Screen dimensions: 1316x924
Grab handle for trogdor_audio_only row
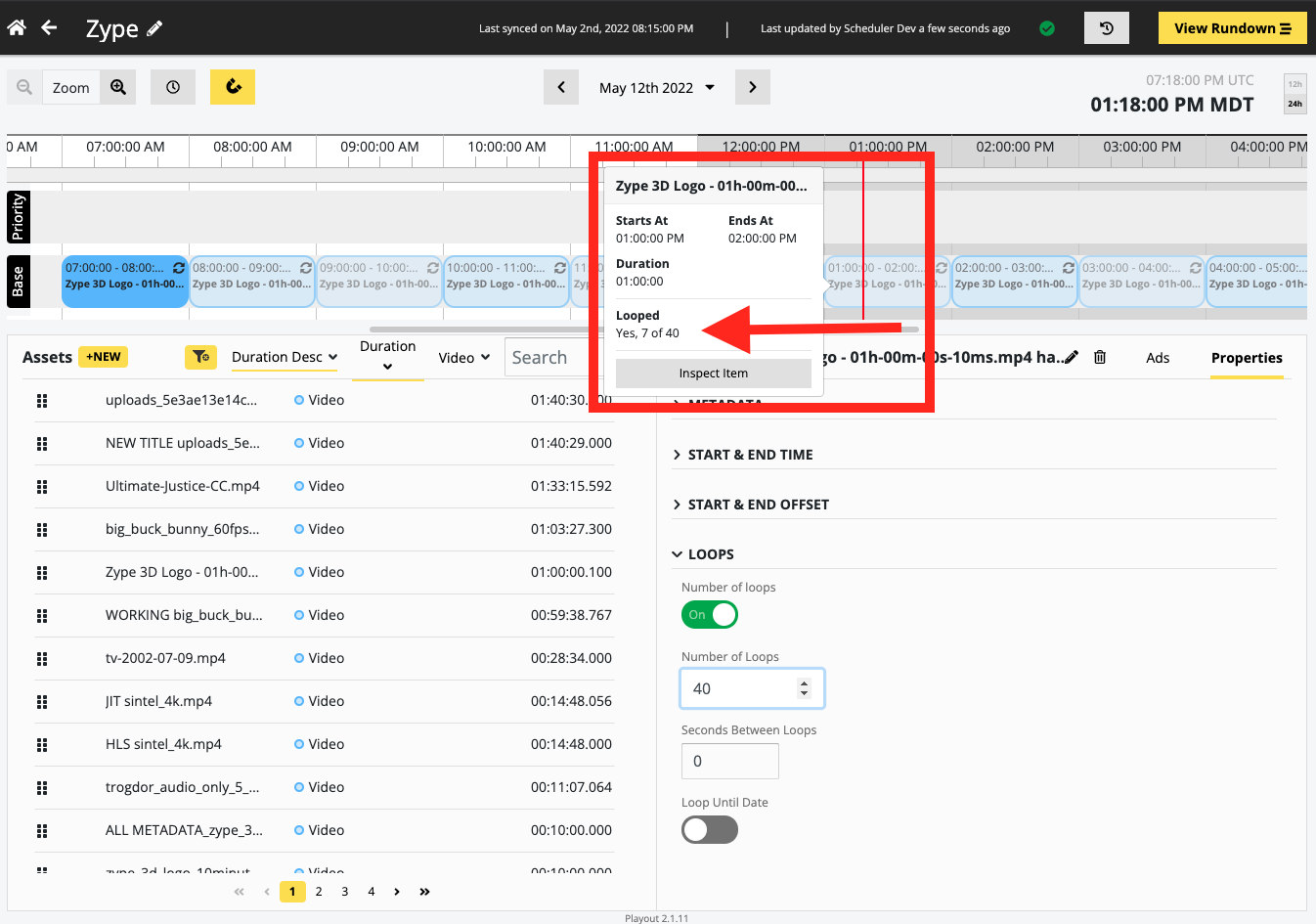coord(42,787)
